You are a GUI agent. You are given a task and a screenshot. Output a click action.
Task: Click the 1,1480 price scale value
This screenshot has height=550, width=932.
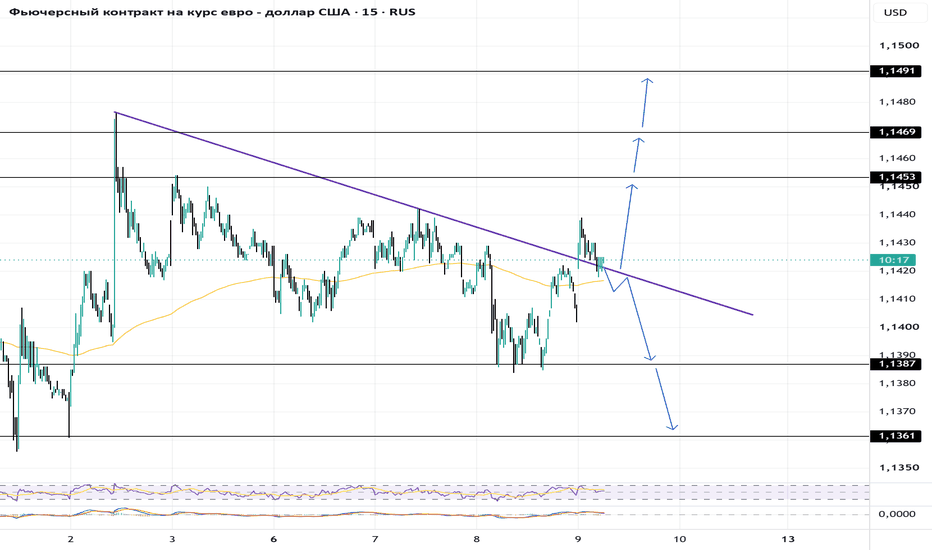tap(898, 102)
